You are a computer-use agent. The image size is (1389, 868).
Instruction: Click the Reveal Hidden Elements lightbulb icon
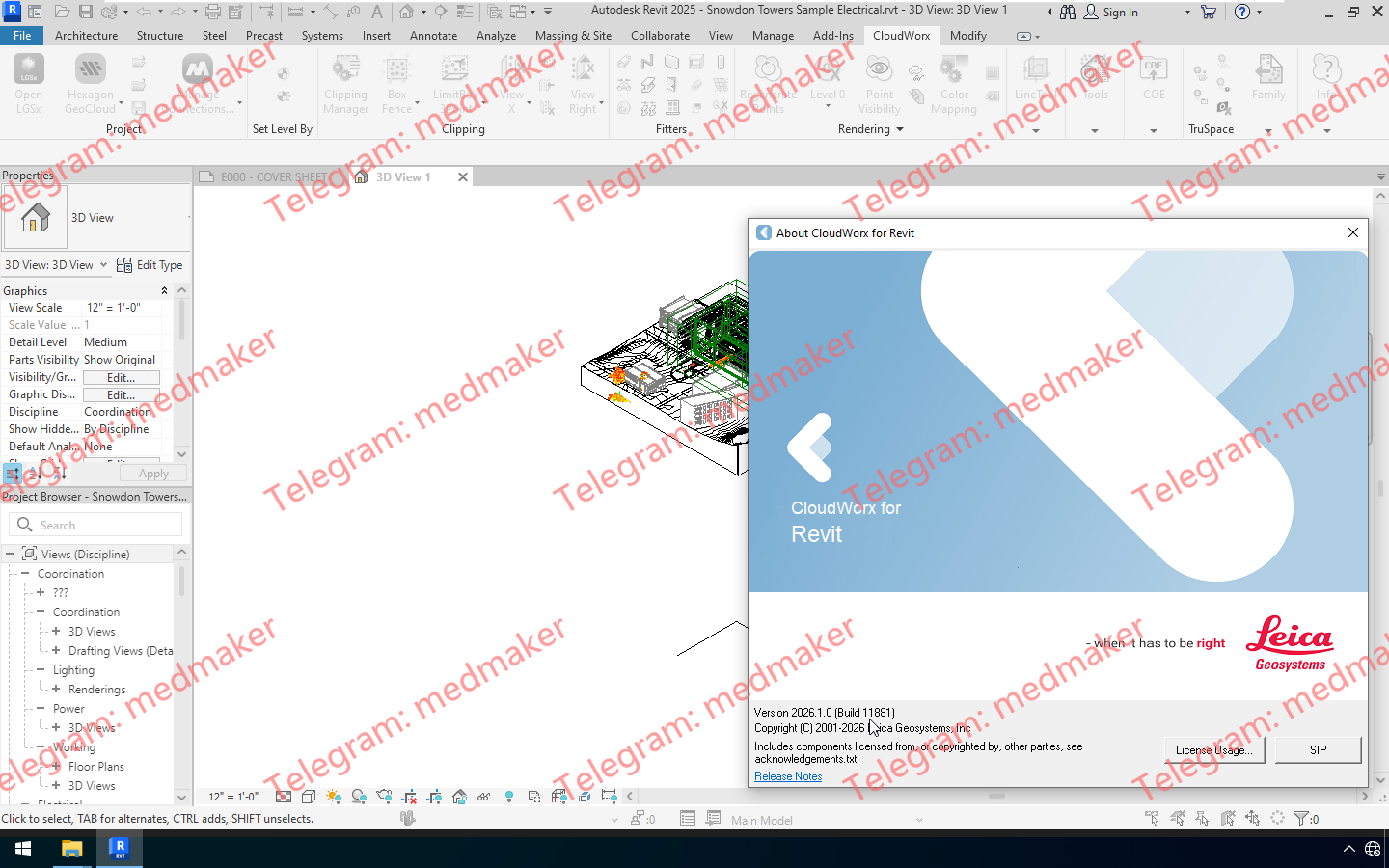click(509, 797)
